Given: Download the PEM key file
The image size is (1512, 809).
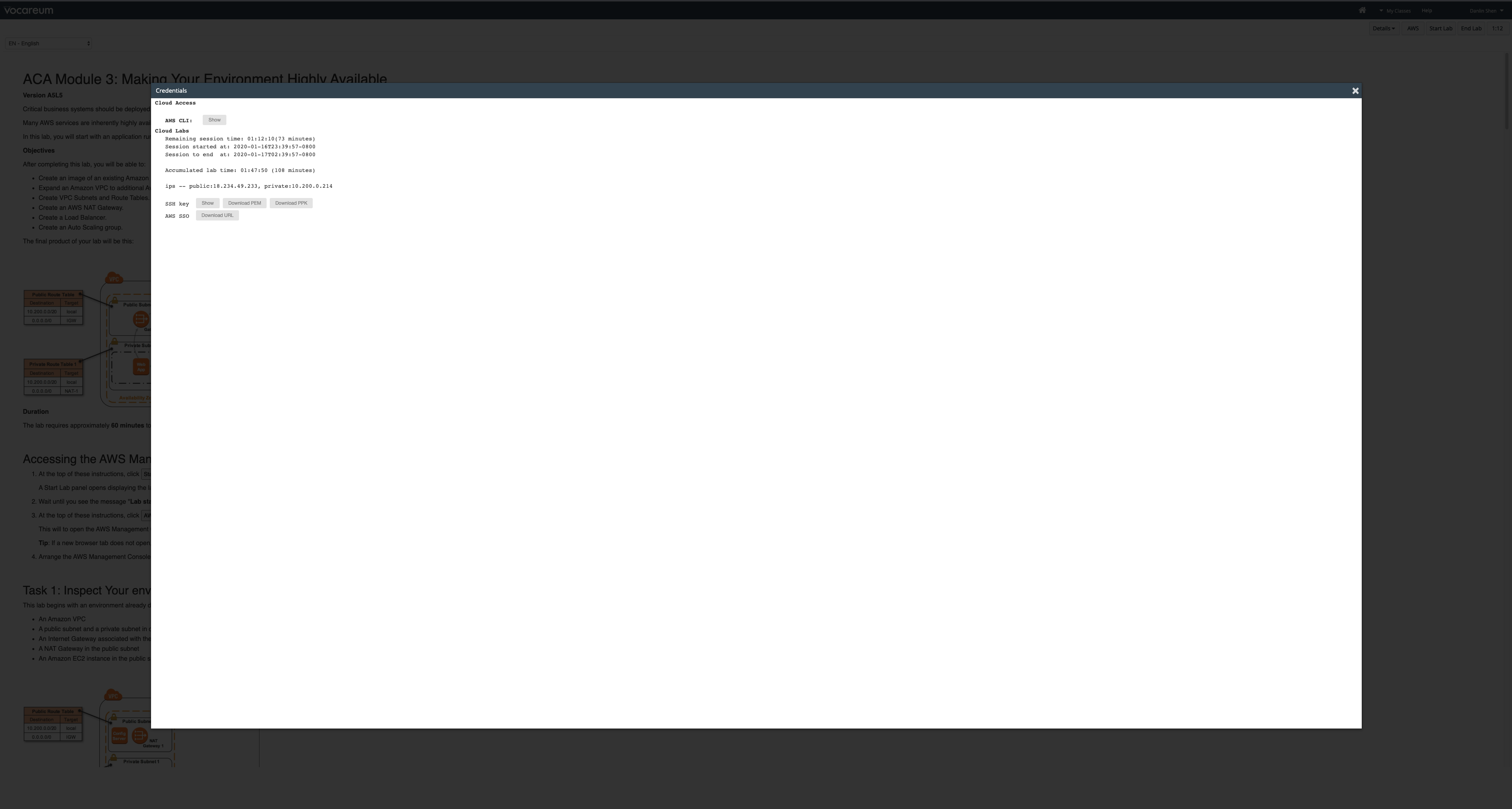Looking at the screenshot, I should click(x=244, y=203).
